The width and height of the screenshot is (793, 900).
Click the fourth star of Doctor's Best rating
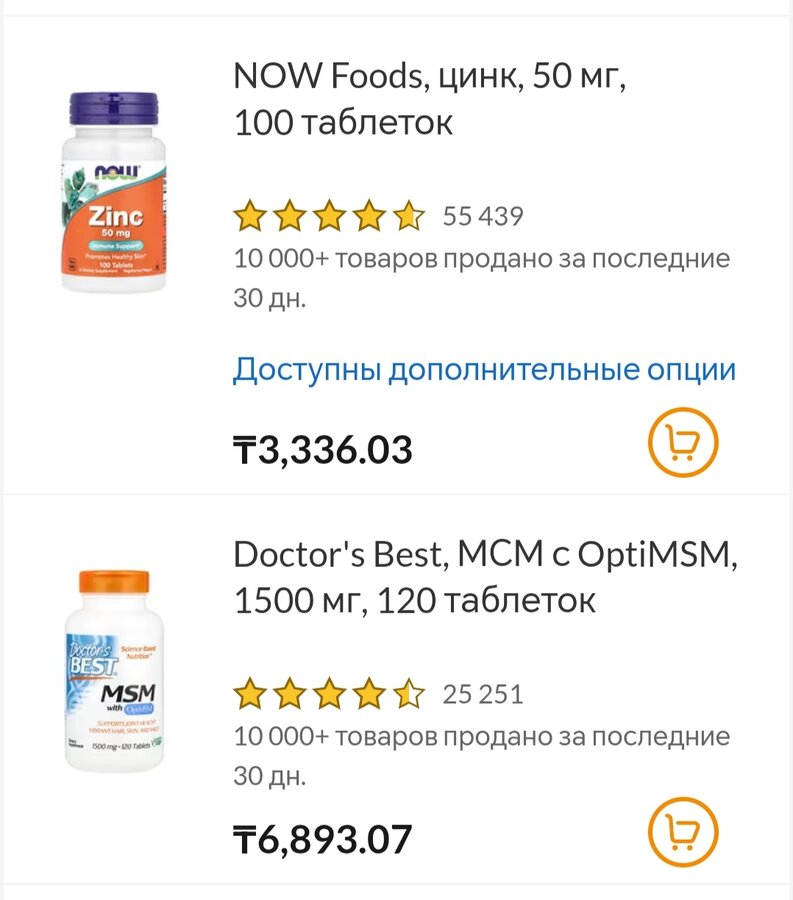[x=369, y=694]
